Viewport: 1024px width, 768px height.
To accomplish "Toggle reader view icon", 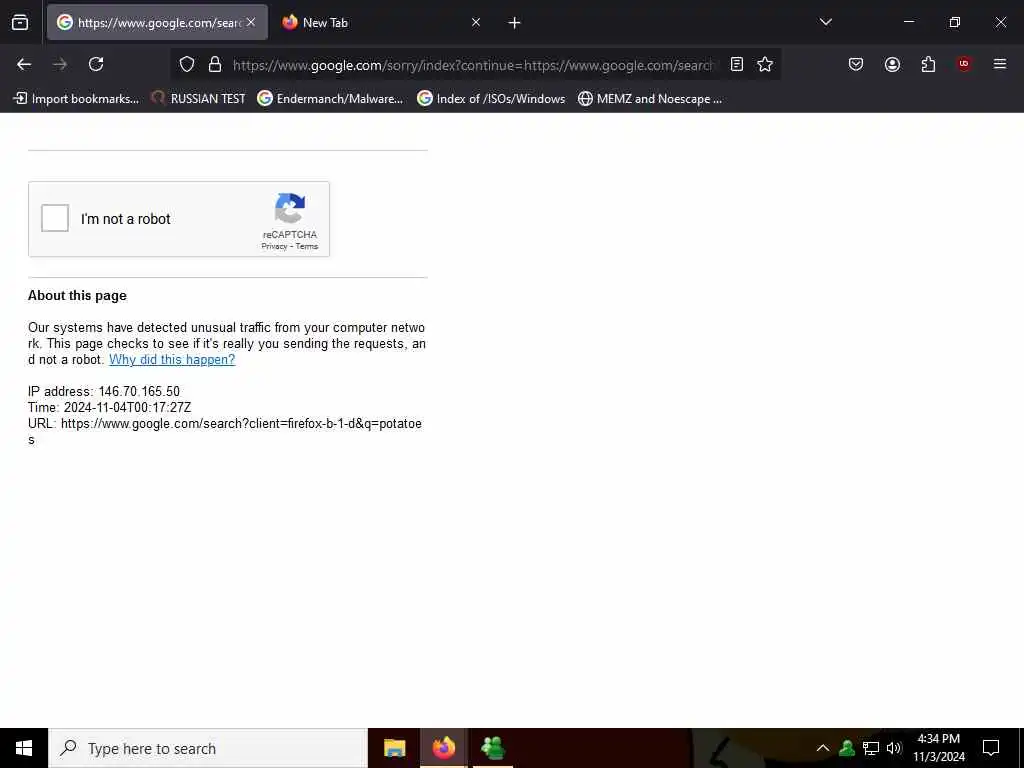I will click(737, 64).
